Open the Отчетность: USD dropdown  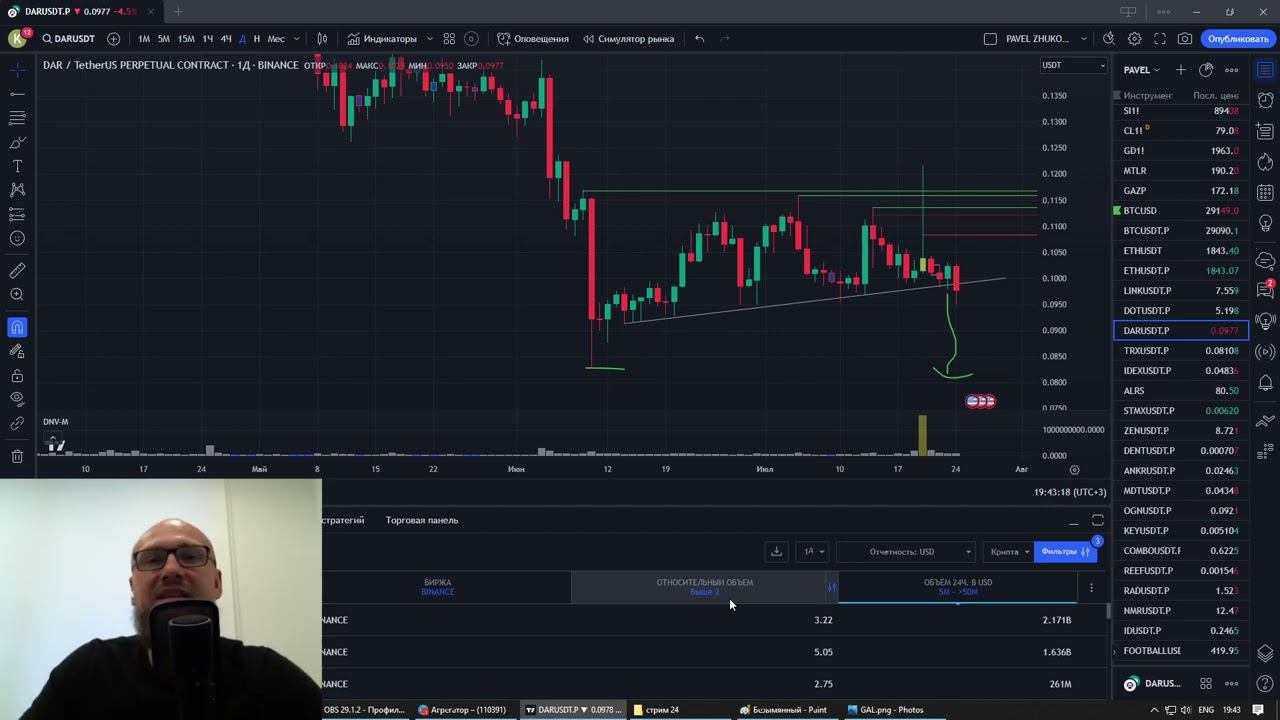click(x=905, y=551)
